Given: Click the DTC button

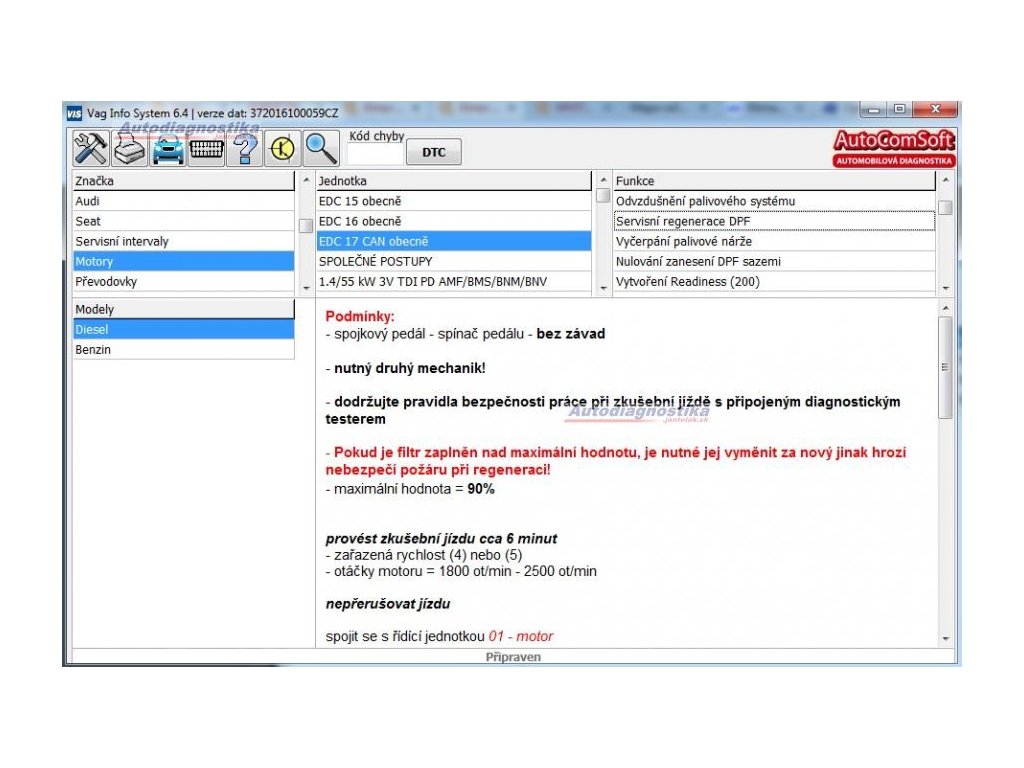Looking at the screenshot, I should coord(434,152).
